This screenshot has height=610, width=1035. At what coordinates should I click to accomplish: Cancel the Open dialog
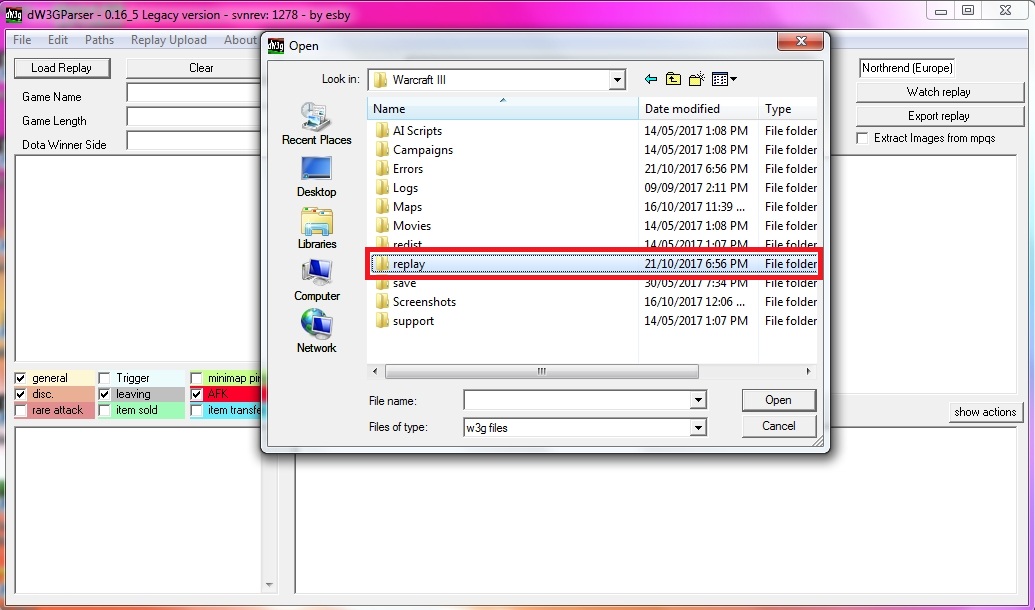tap(778, 426)
